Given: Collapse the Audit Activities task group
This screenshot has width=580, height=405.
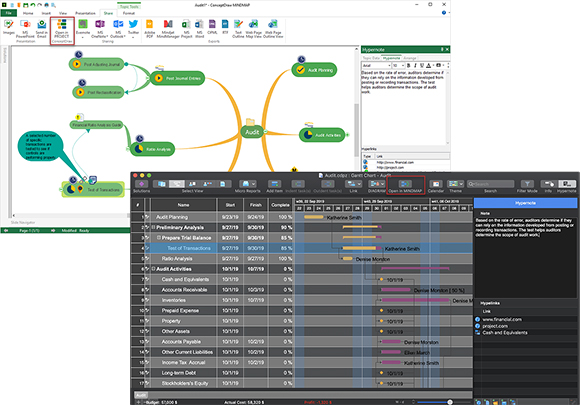Looking at the screenshot, I should pyautogui.click(x=153, y=269).
